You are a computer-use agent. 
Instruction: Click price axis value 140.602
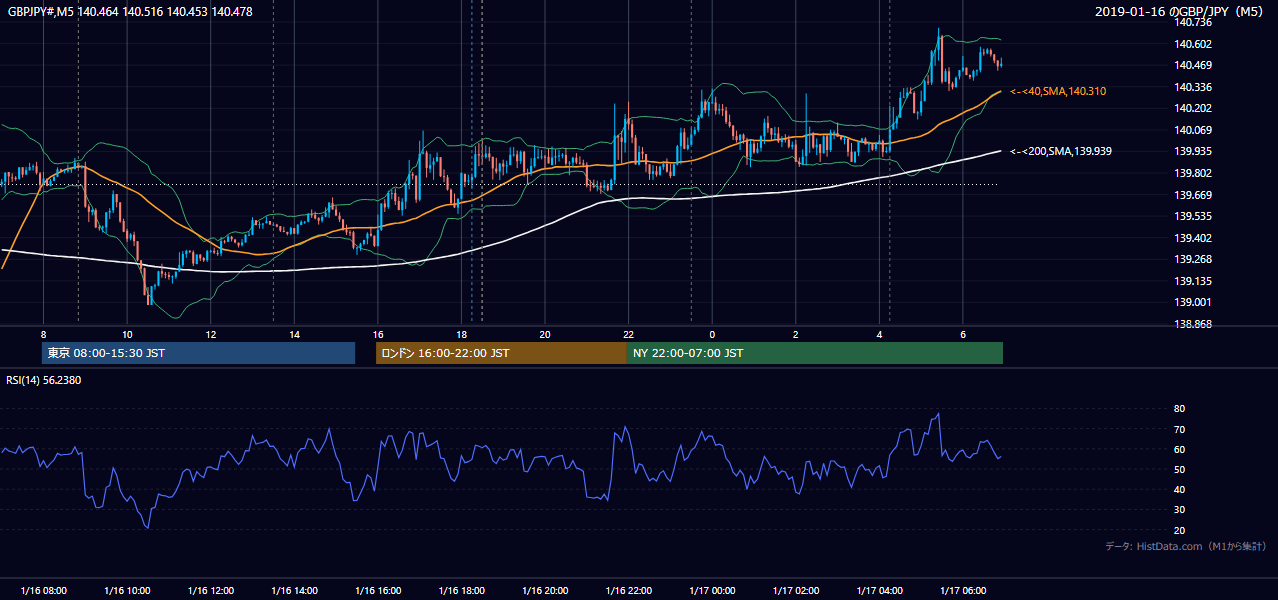pos(1194,44)
